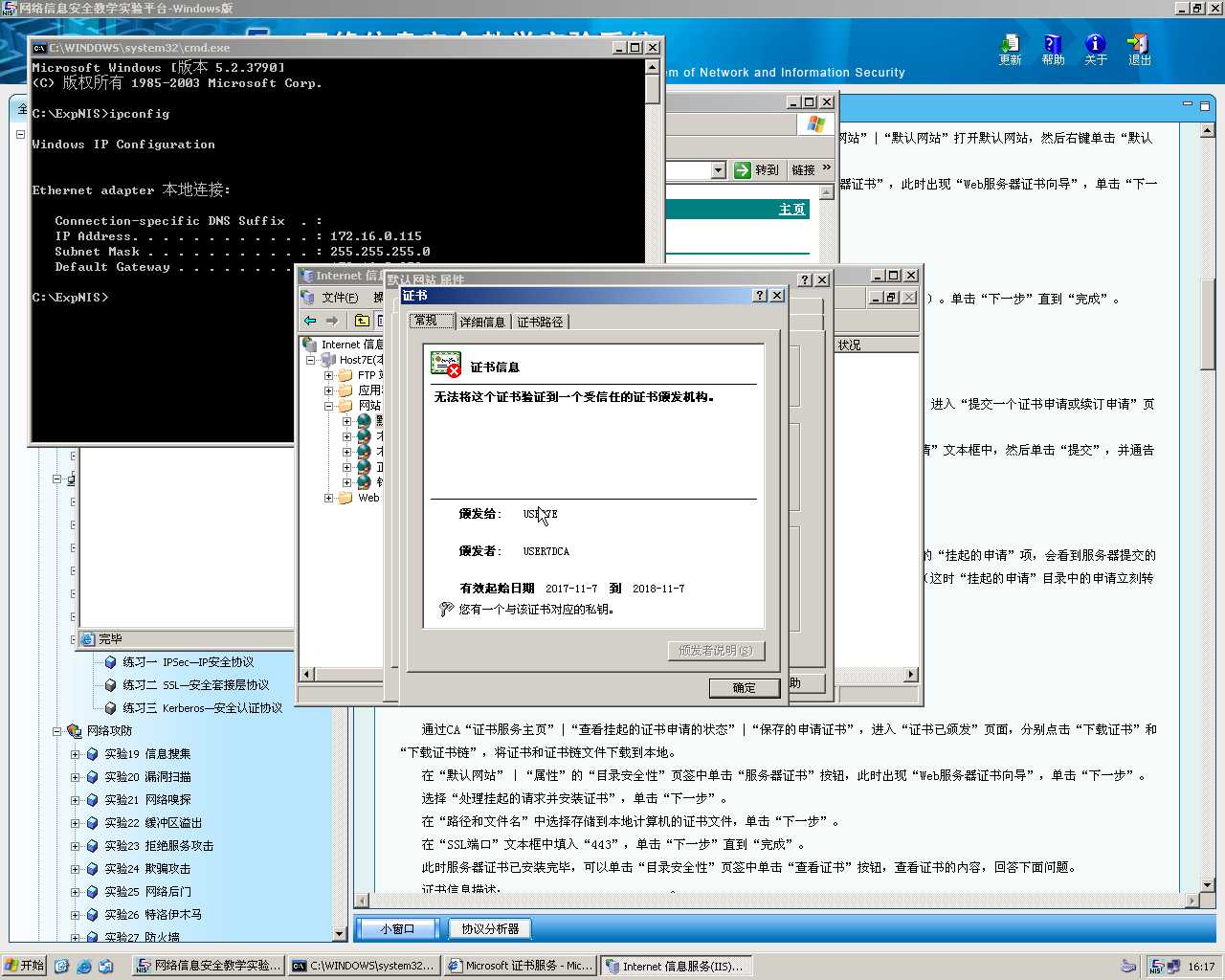The height and width of the screenshot is (980, 1225).
Task: Click the network icon in system tray
Action: [1172, 967]
